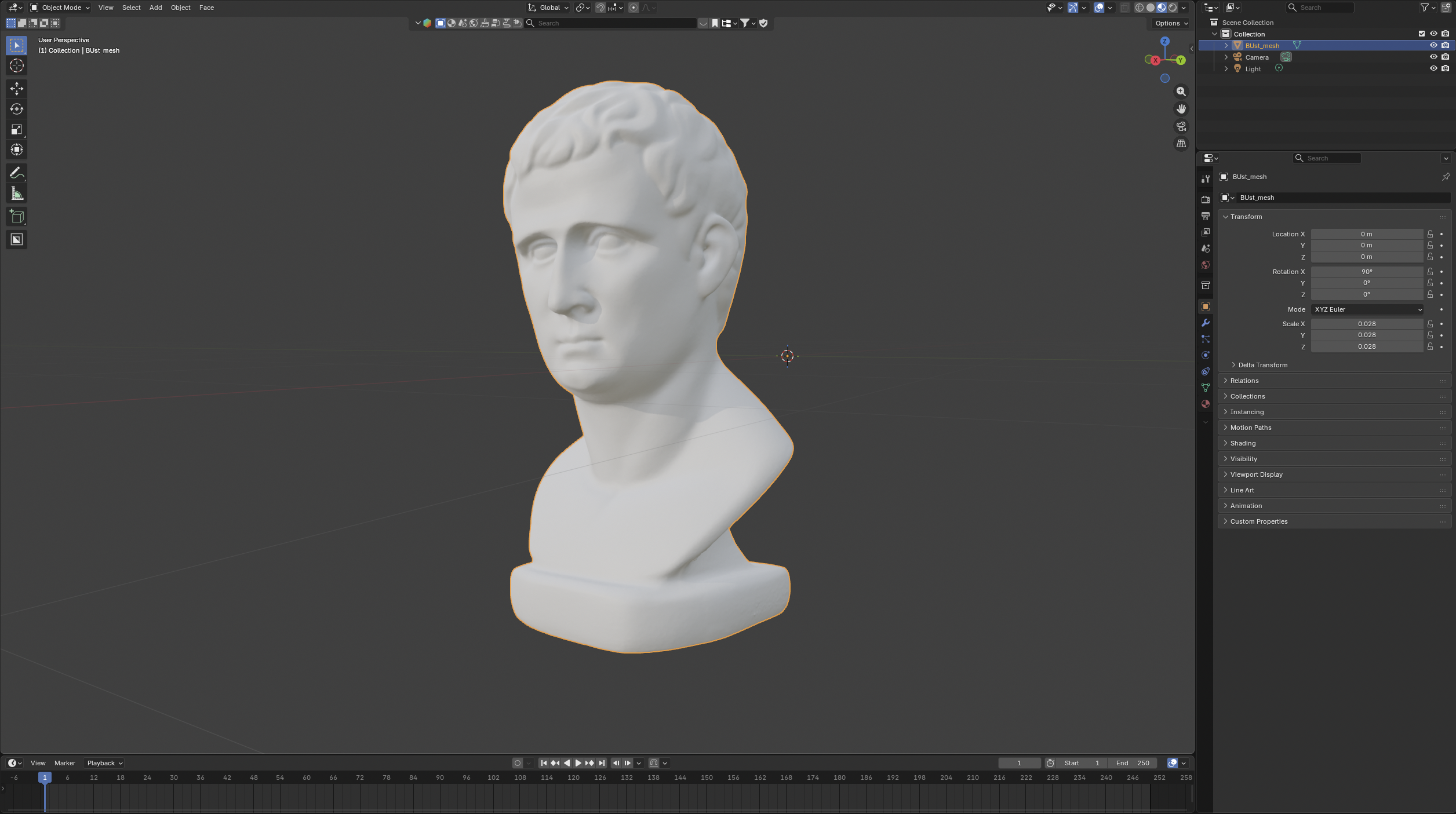Viewport: 1456px width, 814px height.
Task: Open the XYZ Euler rotation mode dropdown
Action: (x=1367, y=309)
